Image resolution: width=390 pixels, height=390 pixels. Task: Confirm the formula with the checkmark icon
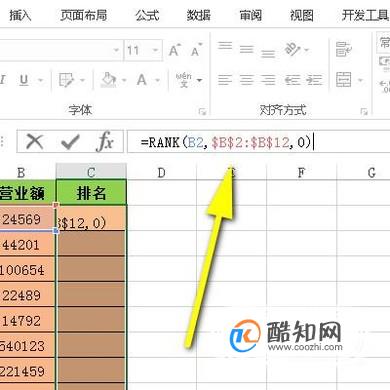[70, 142]
